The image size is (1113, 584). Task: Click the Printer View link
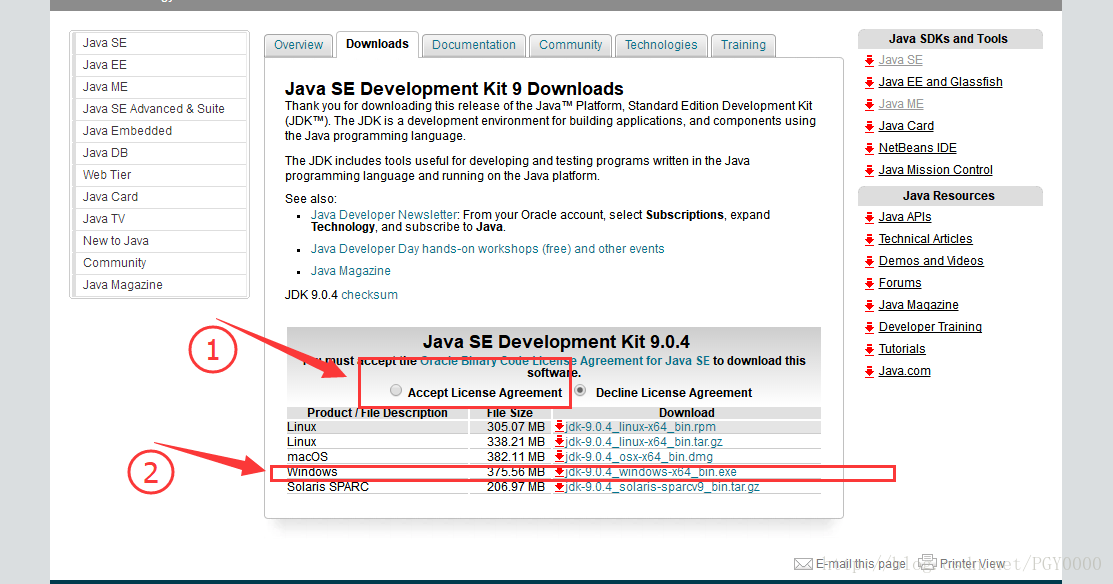972,563
